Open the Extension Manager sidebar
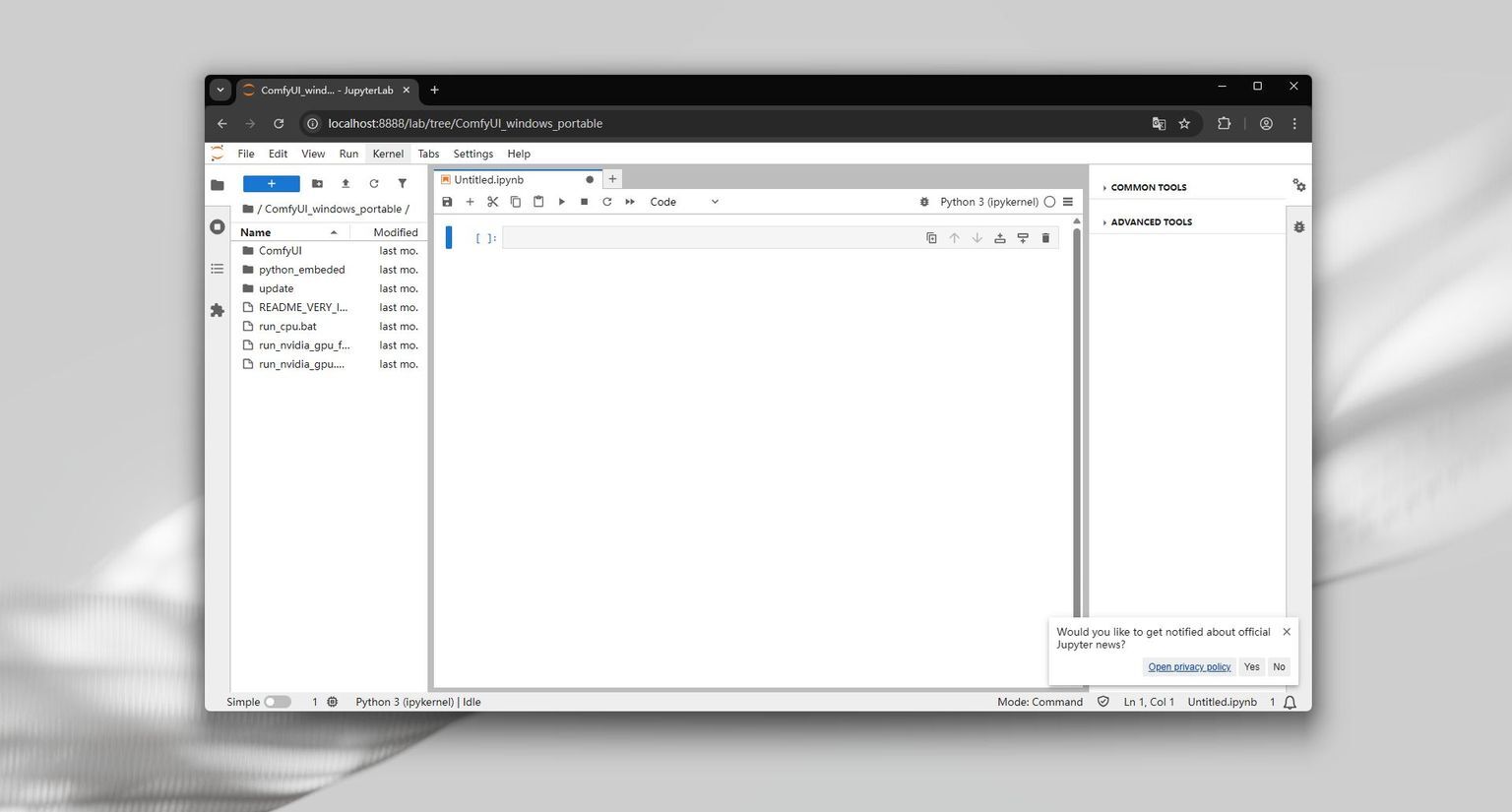The width and height of the screenshot is (1512, 812). point(218,310)
